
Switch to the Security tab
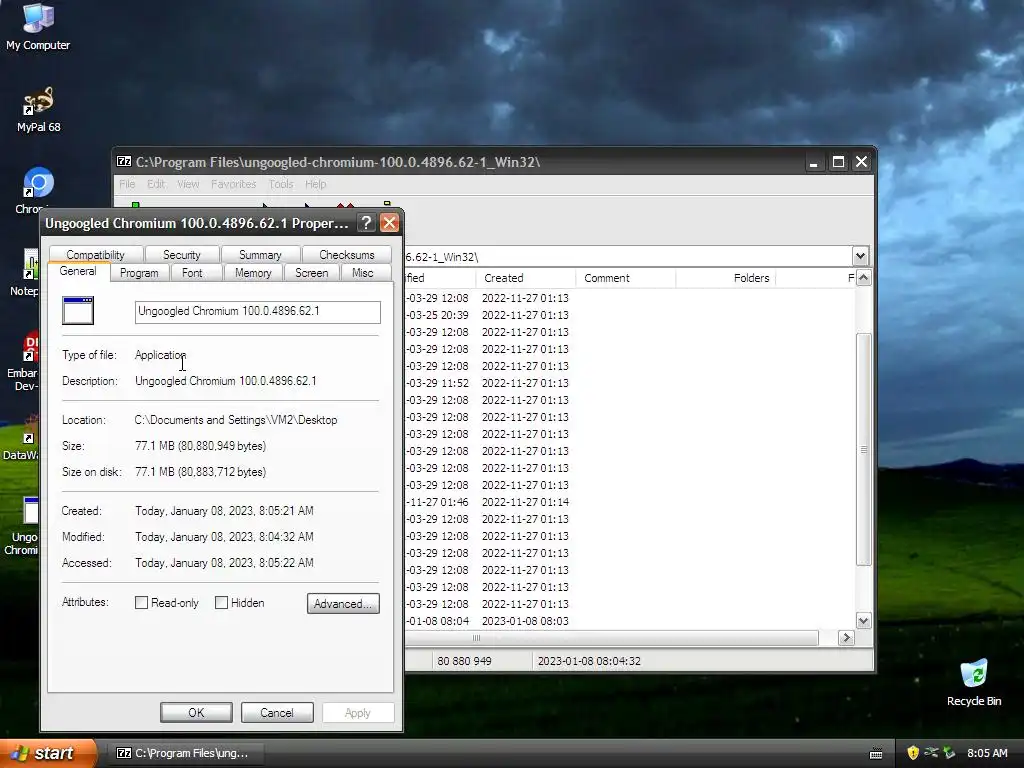182,255
